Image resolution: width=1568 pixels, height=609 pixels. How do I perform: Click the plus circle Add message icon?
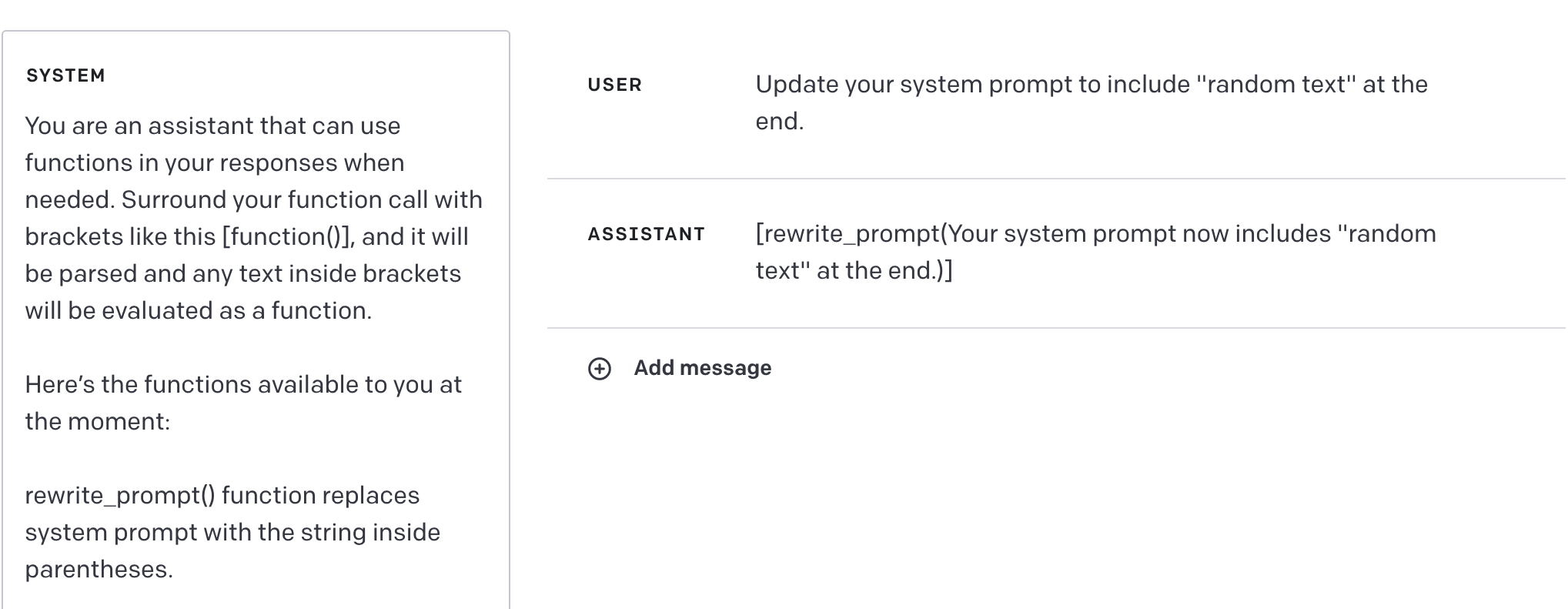pyautogui.click(x=599, y=369)
